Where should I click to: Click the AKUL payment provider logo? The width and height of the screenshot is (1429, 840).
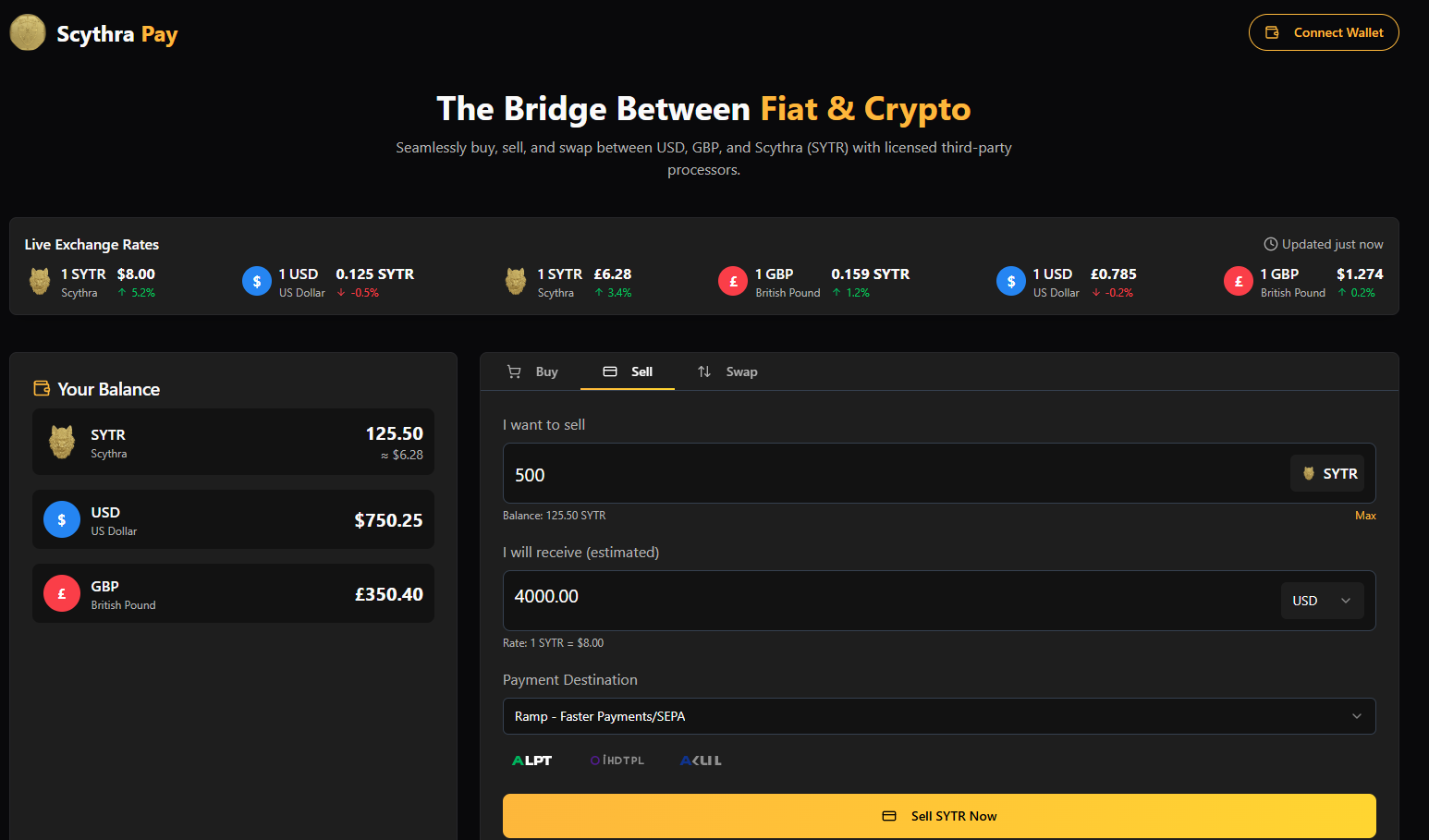[701, 761]
